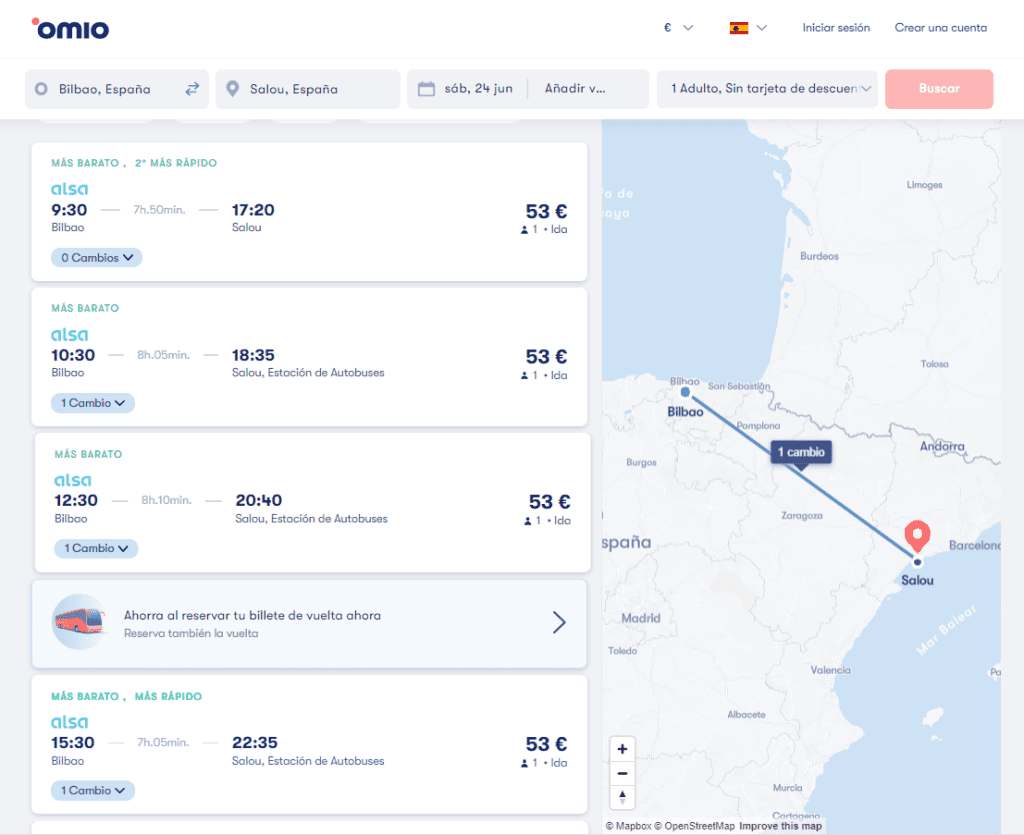Click the 2º MÁS RÁPIDO tag
Image resolution: width=1024 pixels, height=835 pixels.
point(176,163)
